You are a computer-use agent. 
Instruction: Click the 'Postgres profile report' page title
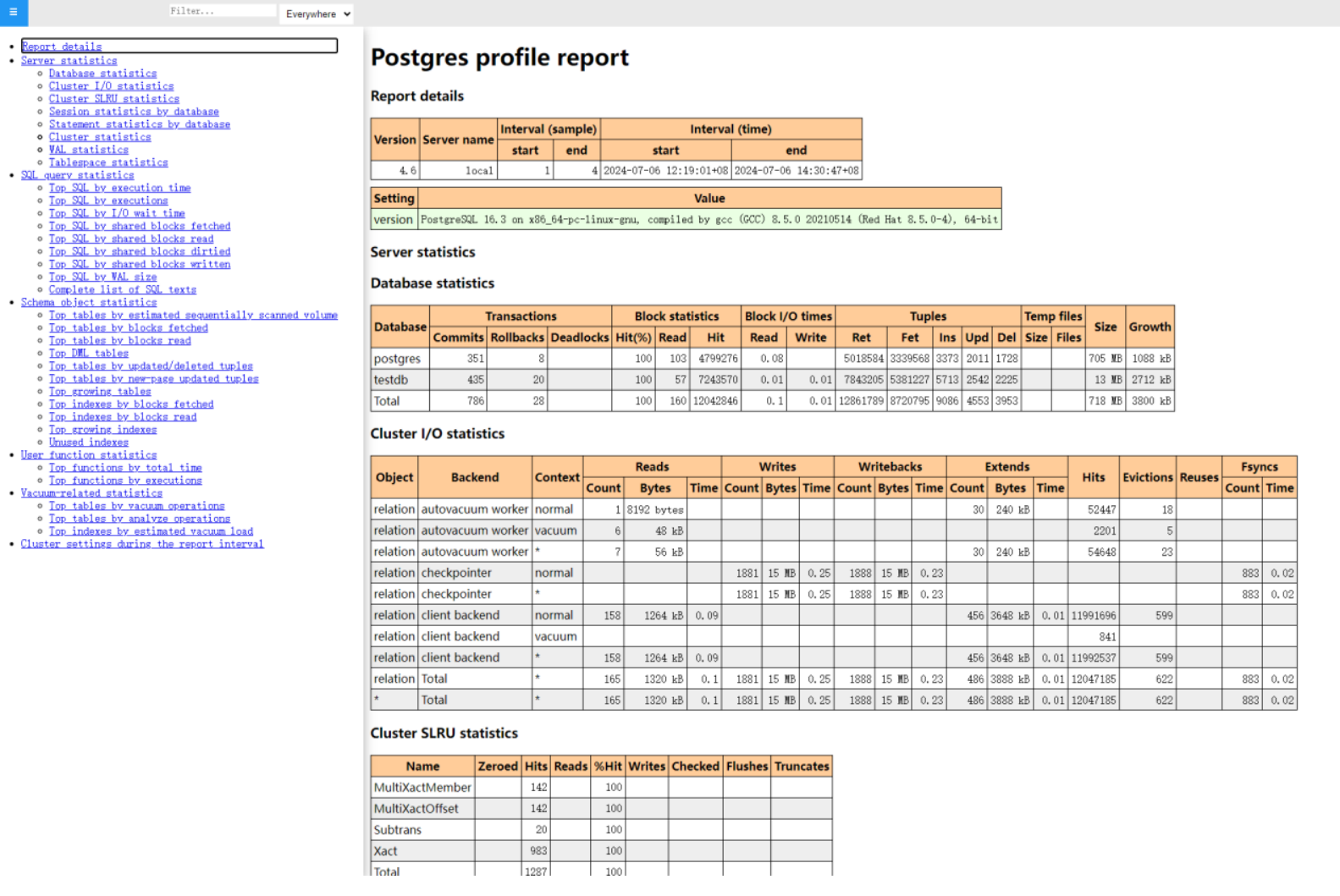pos(499,58)
